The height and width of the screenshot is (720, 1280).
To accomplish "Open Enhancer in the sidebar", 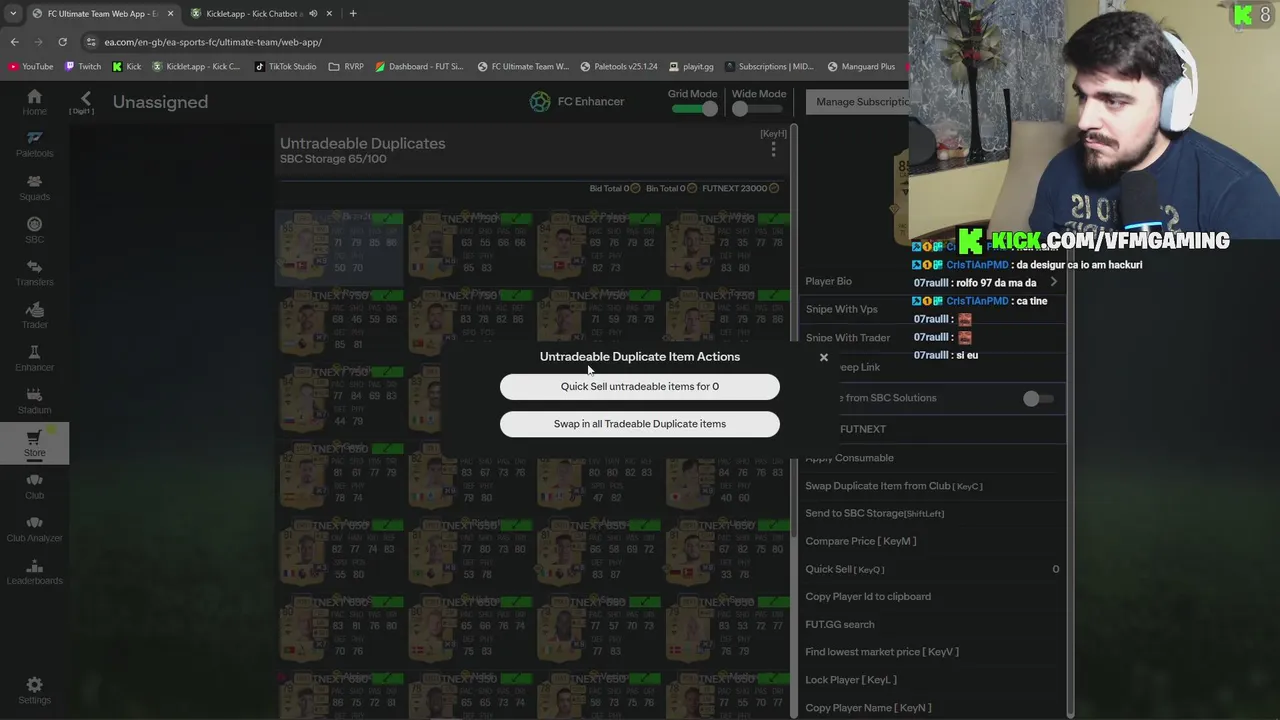I will pos(34,359).
